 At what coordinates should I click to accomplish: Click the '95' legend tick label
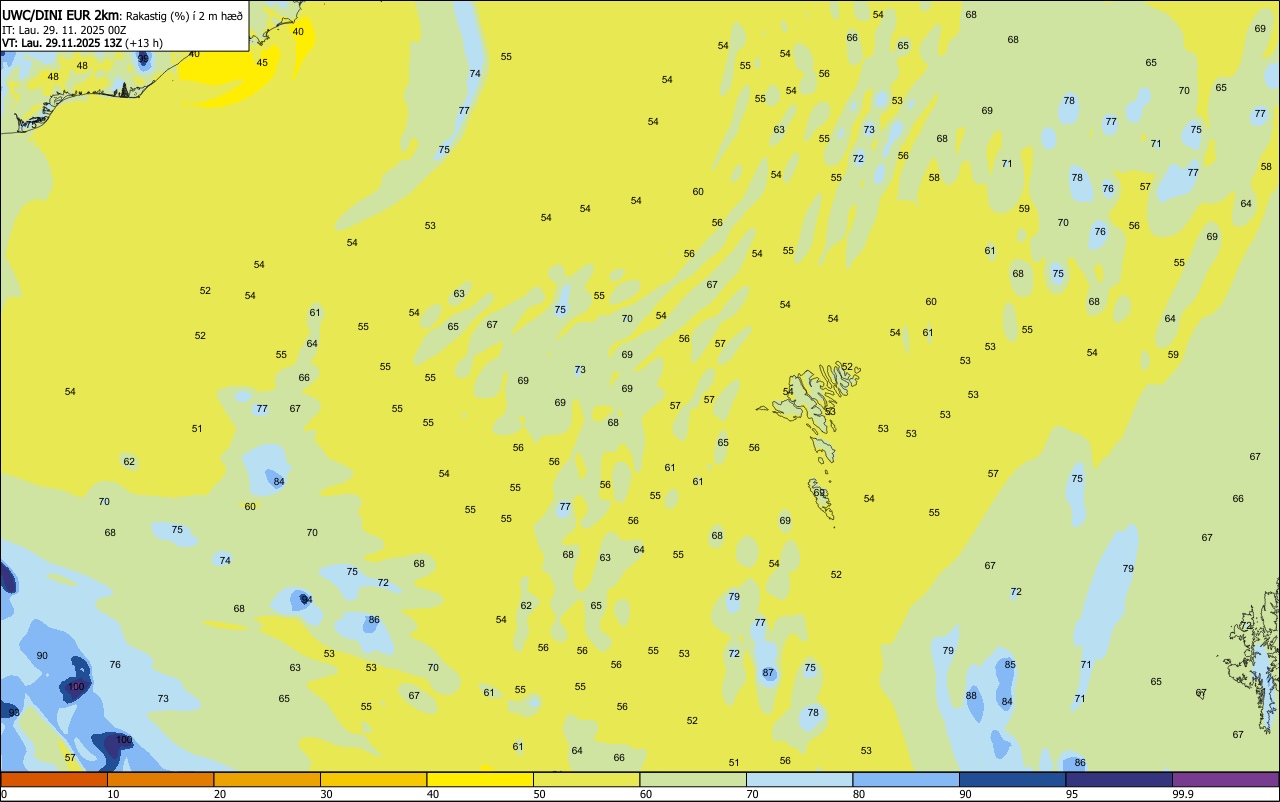(x=1072, y=794)
